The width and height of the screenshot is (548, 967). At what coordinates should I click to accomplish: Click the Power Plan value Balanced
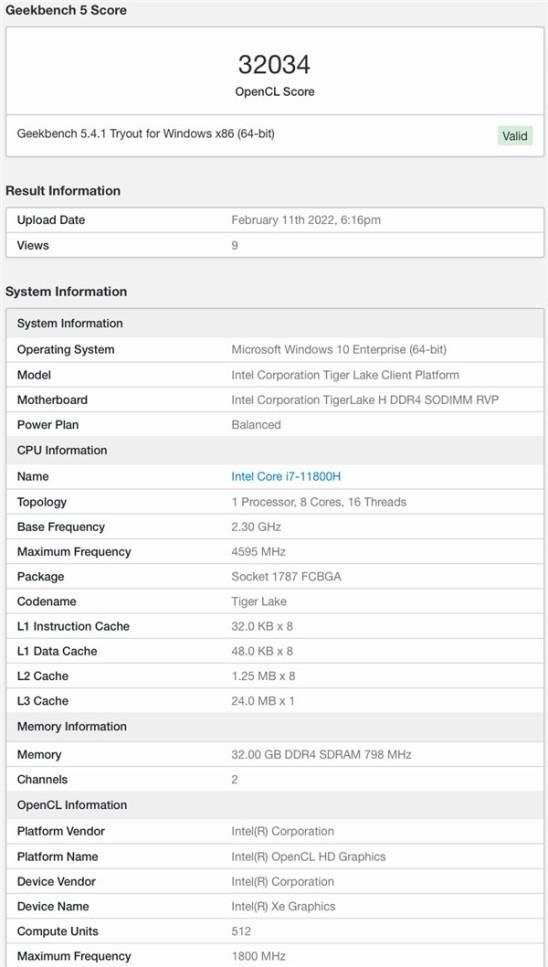[256, 425]
